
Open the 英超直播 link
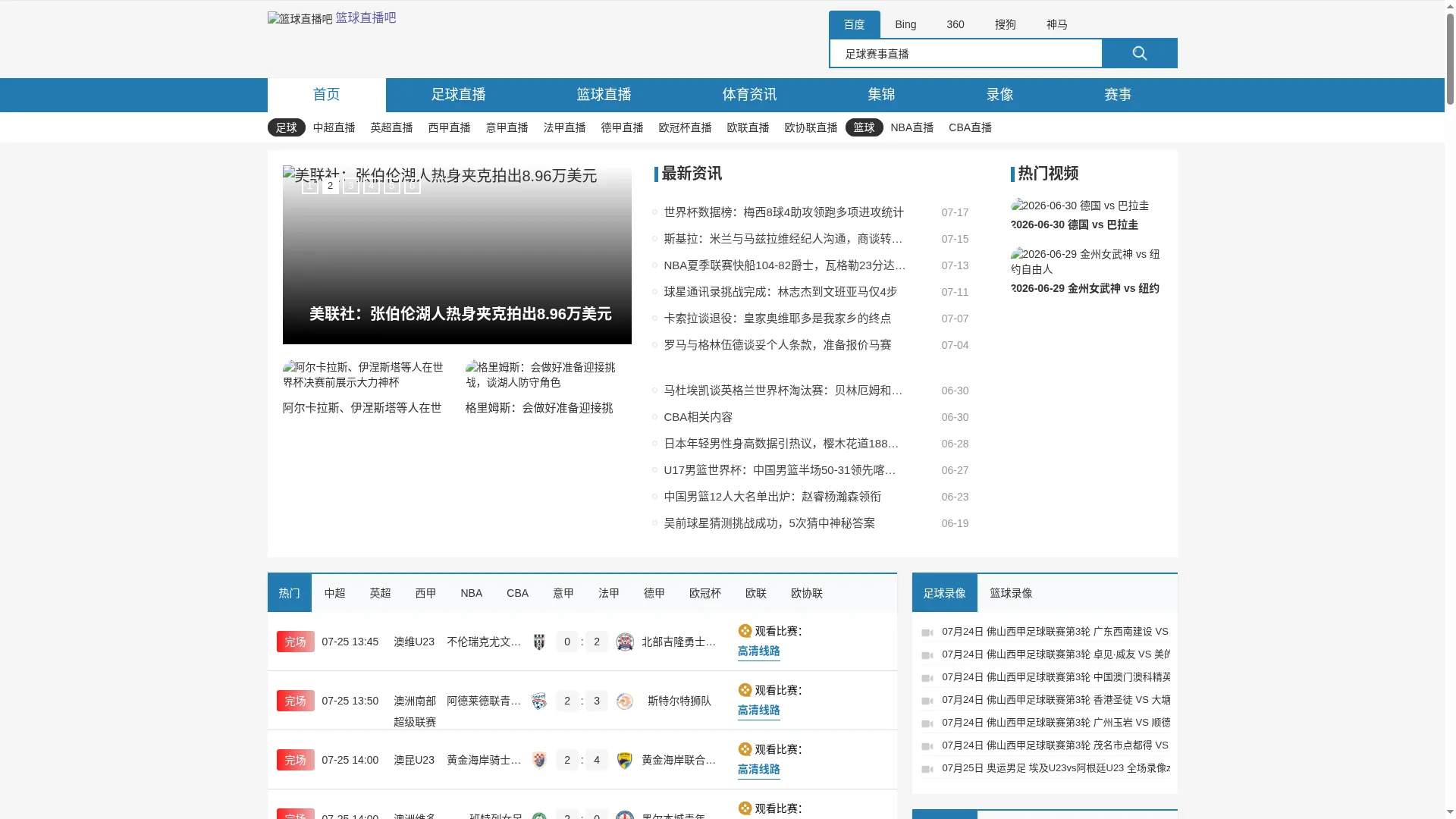point(391,127)
